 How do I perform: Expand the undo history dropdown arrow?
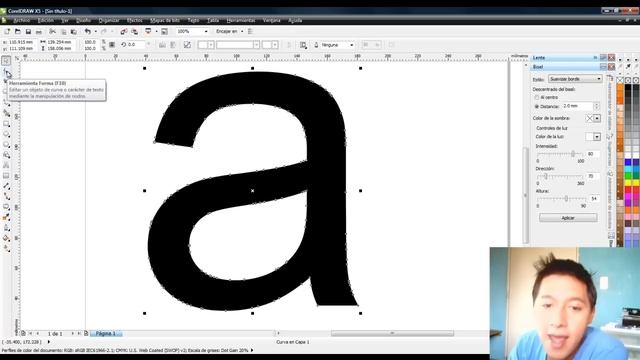tap(96, 31)
